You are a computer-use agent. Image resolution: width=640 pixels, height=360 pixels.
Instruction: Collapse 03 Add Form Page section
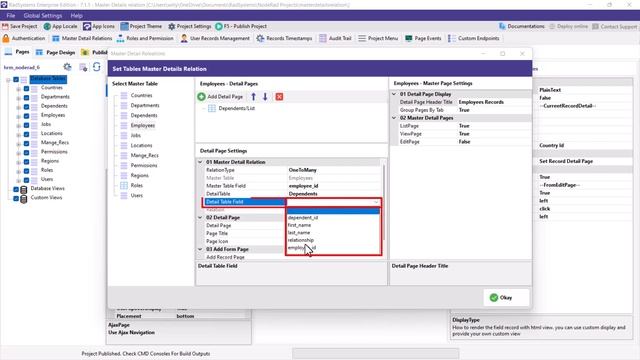tap(200, 249)
